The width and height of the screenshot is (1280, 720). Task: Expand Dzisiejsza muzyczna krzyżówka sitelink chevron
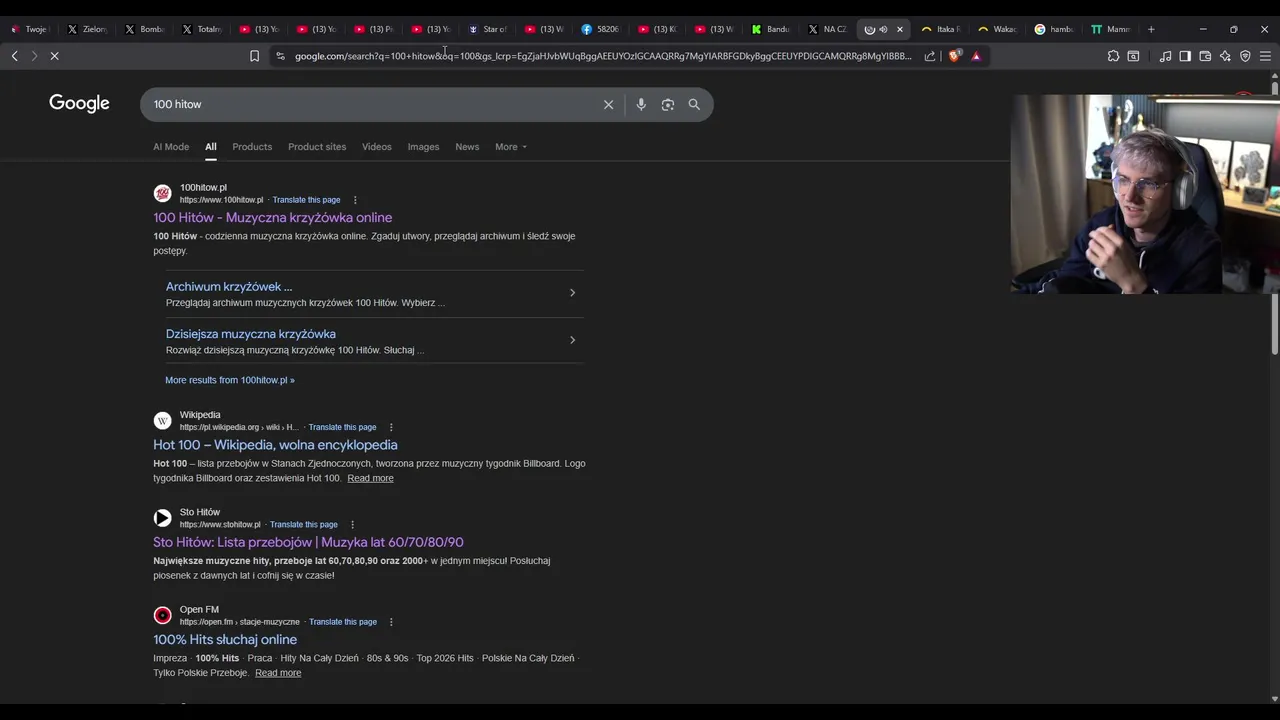pyautogui.click(x=572, y=340)
